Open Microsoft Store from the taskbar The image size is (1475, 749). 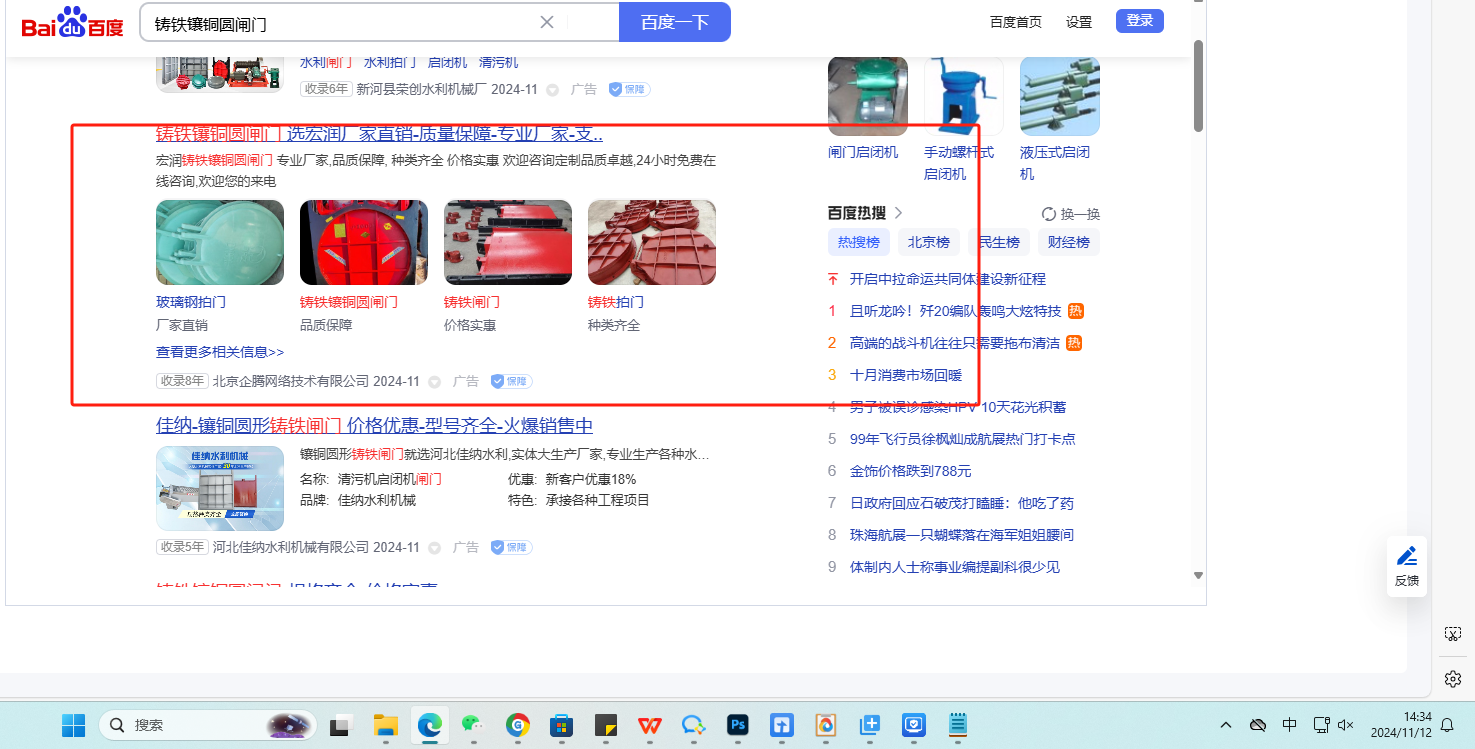pyautogui.click(x=562, y=725)
